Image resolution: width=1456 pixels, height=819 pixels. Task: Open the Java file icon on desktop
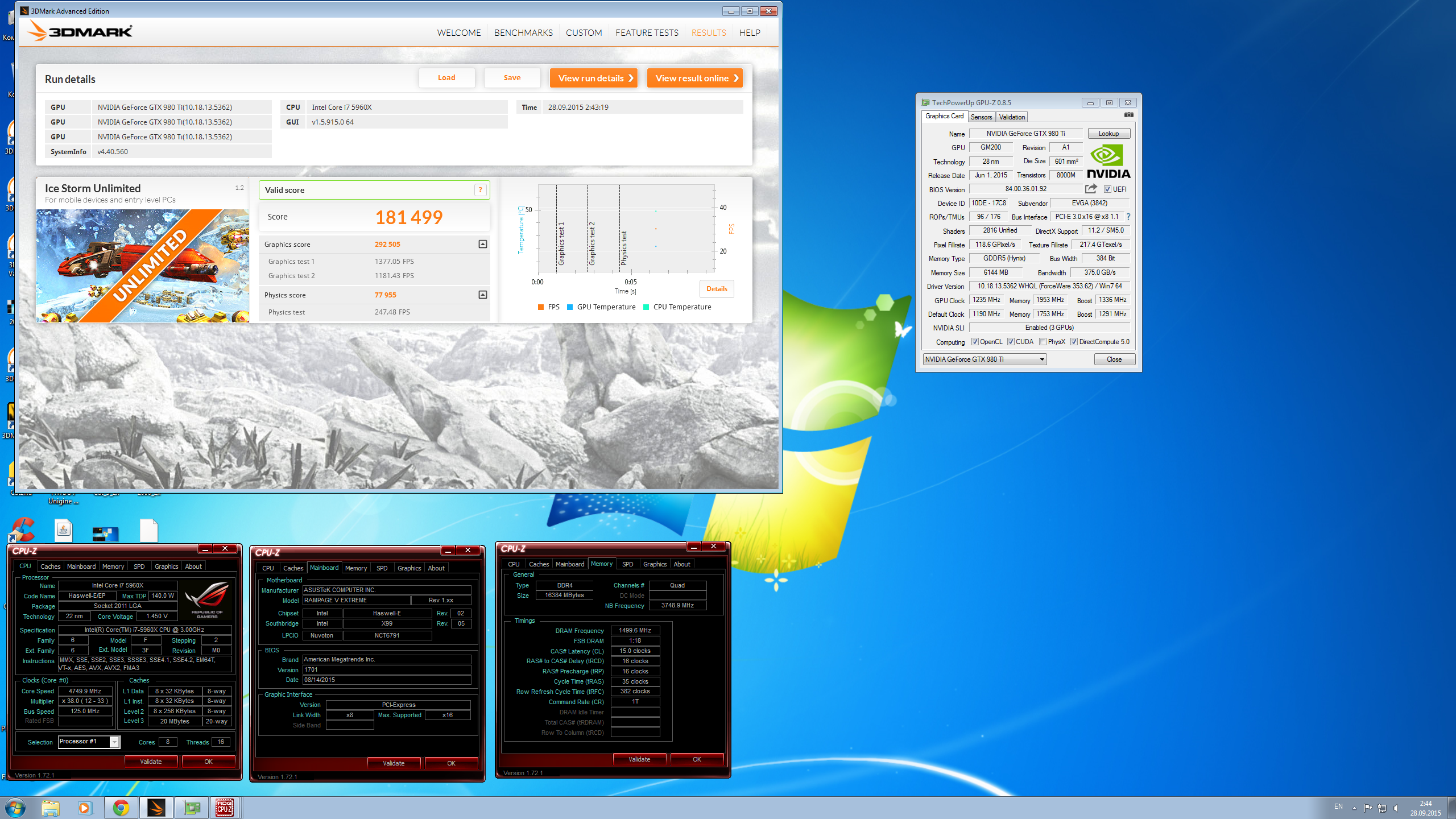coord(63,530)
